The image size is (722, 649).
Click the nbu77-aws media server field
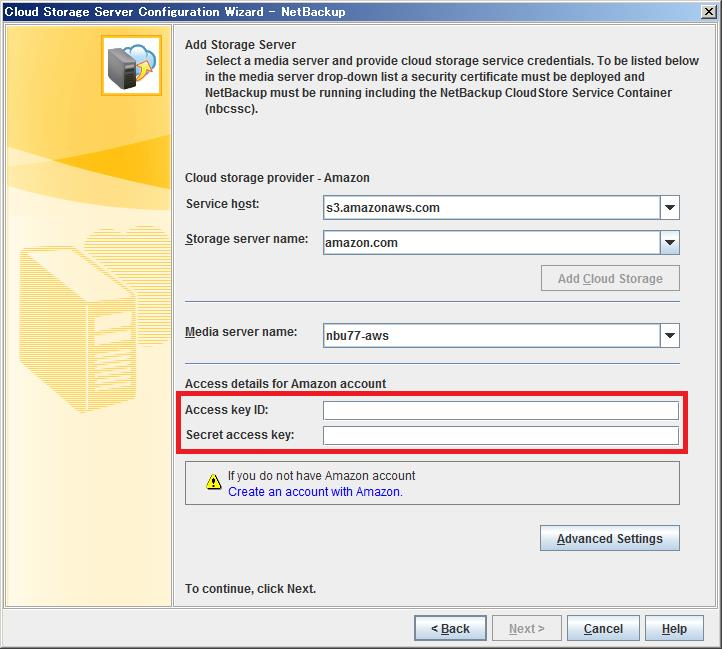(x=491, y=336)
